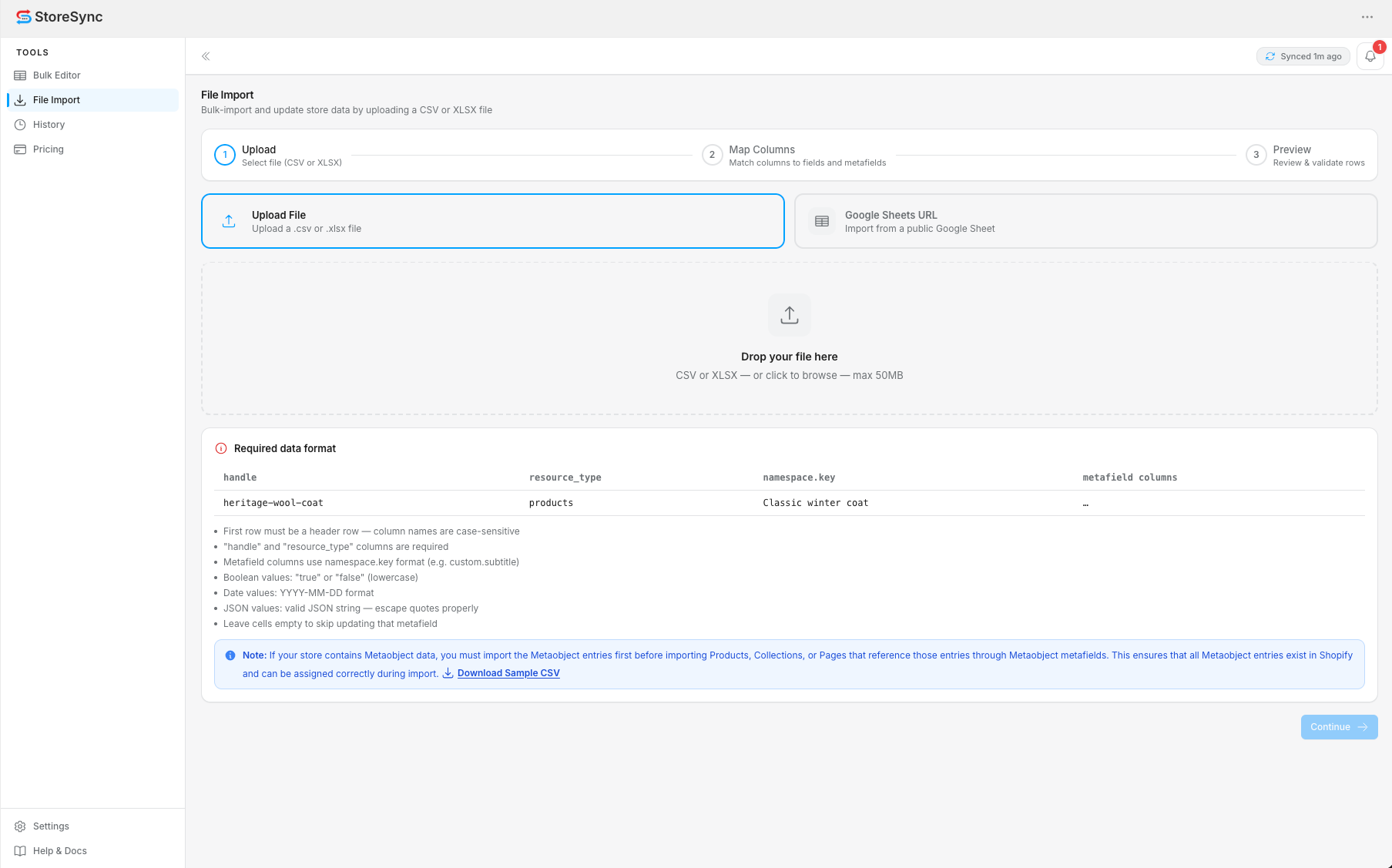Click the refresh icon in Synced badge
1392x868 pixels.
click(1270, 56)
